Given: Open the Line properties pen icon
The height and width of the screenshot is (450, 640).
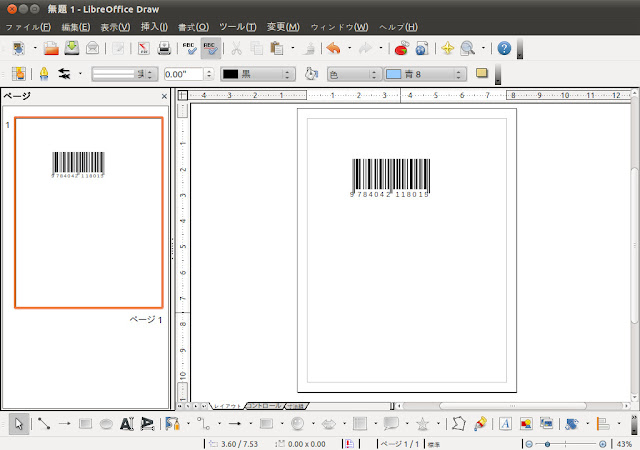Looking at the screenshot, I should pyautogui.click(x=44, y=74).
